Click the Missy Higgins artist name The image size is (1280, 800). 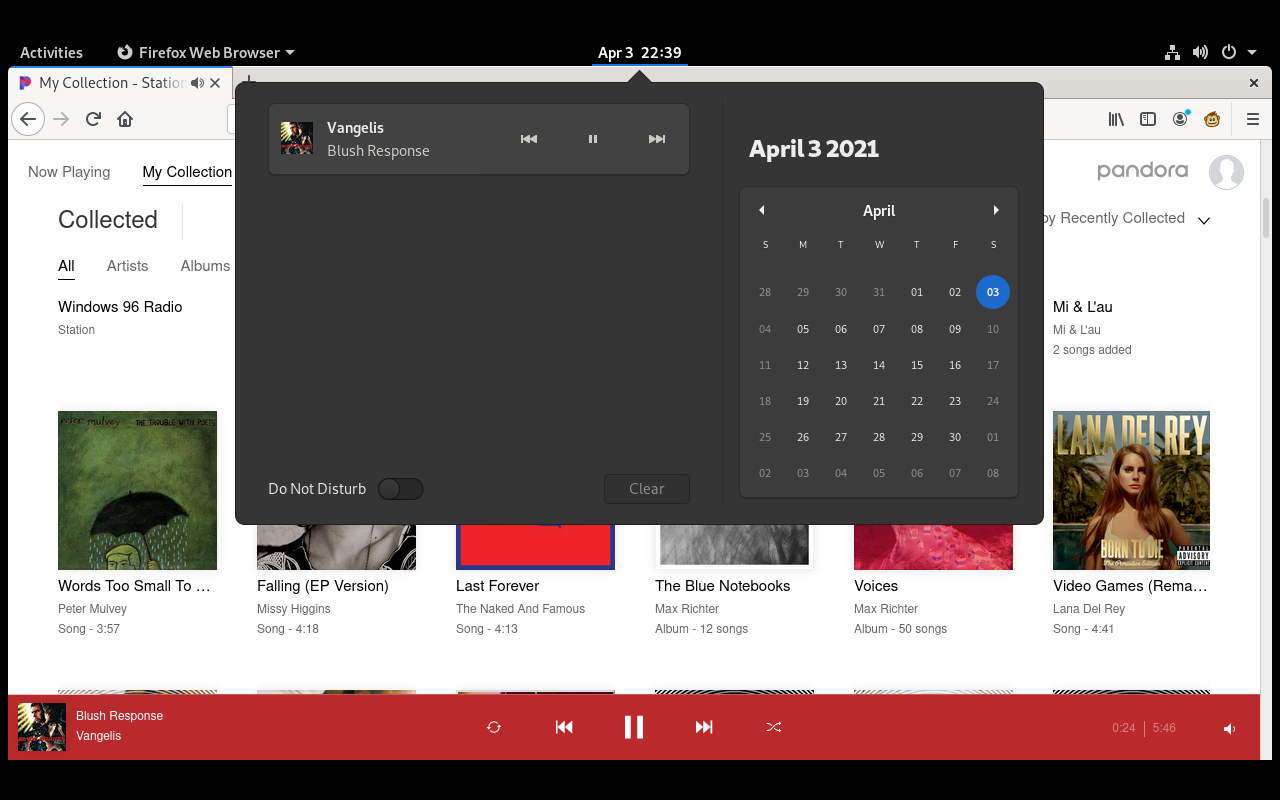(x=293, y=609)
